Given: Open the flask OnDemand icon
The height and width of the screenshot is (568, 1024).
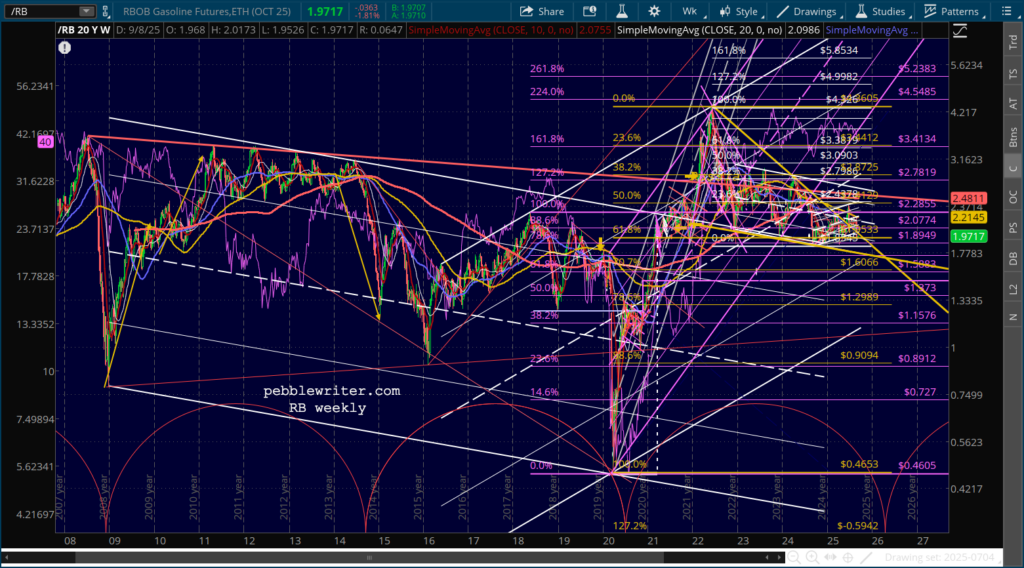Looking at the screenshot, I should point(622,11).
